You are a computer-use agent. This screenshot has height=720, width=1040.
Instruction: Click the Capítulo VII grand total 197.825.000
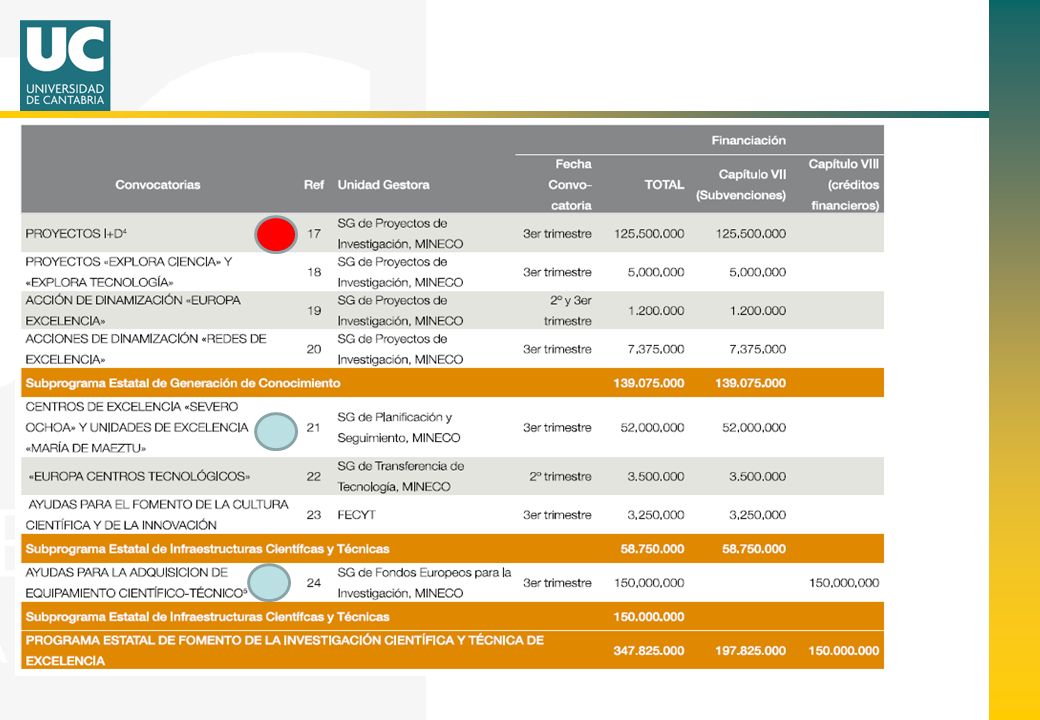coord(751,650)
